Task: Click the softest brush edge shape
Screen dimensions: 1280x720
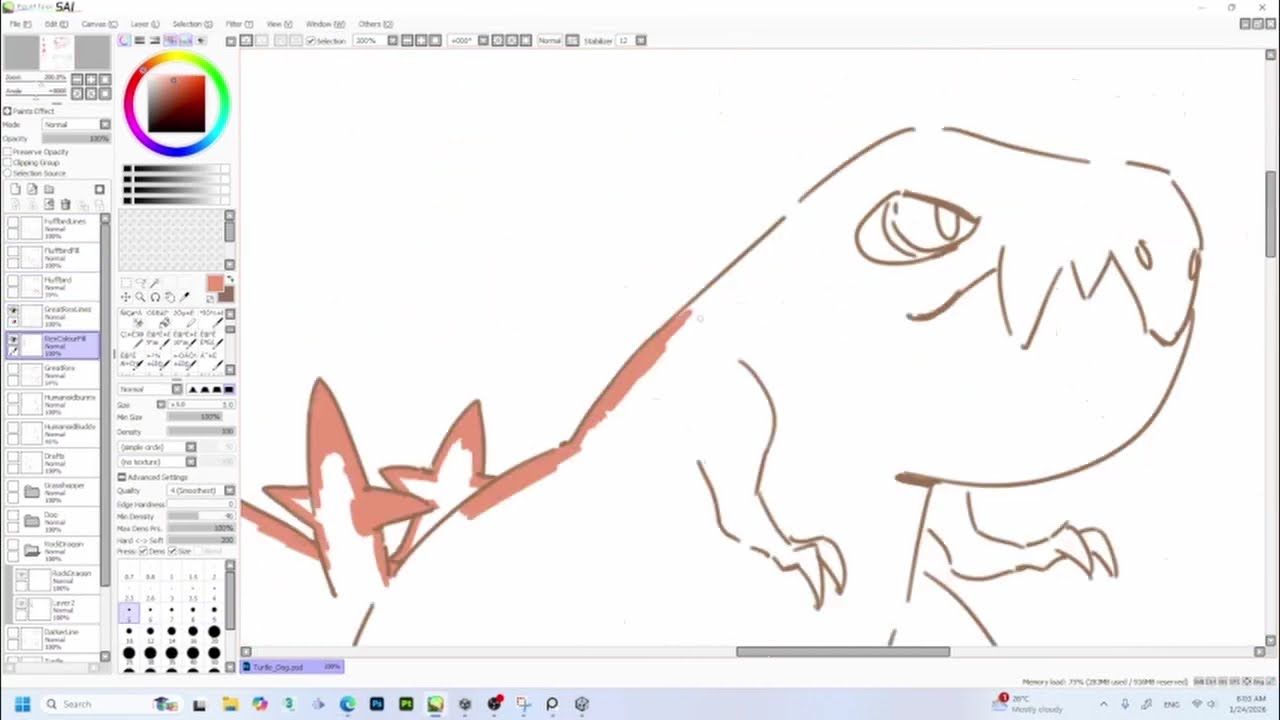Action: pos(193,389)
